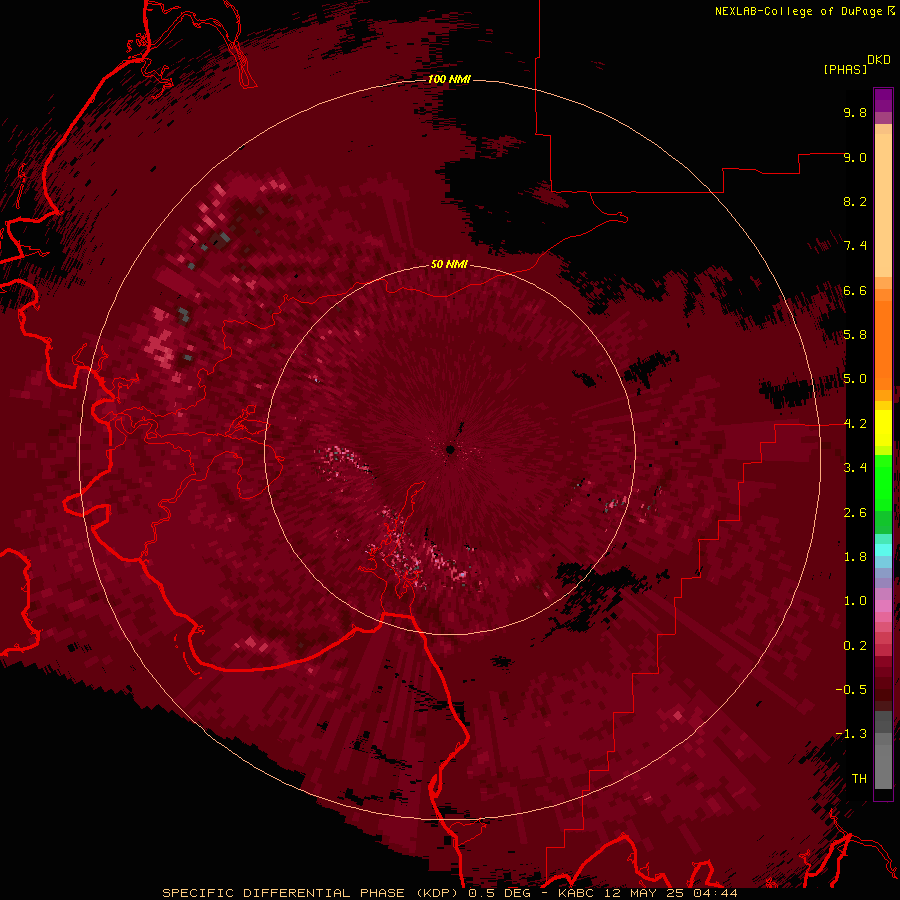The width and height of the screenshot is (900, 900).
Task: Select the purple top segment of the color bar
Action: tap(883, 100)
